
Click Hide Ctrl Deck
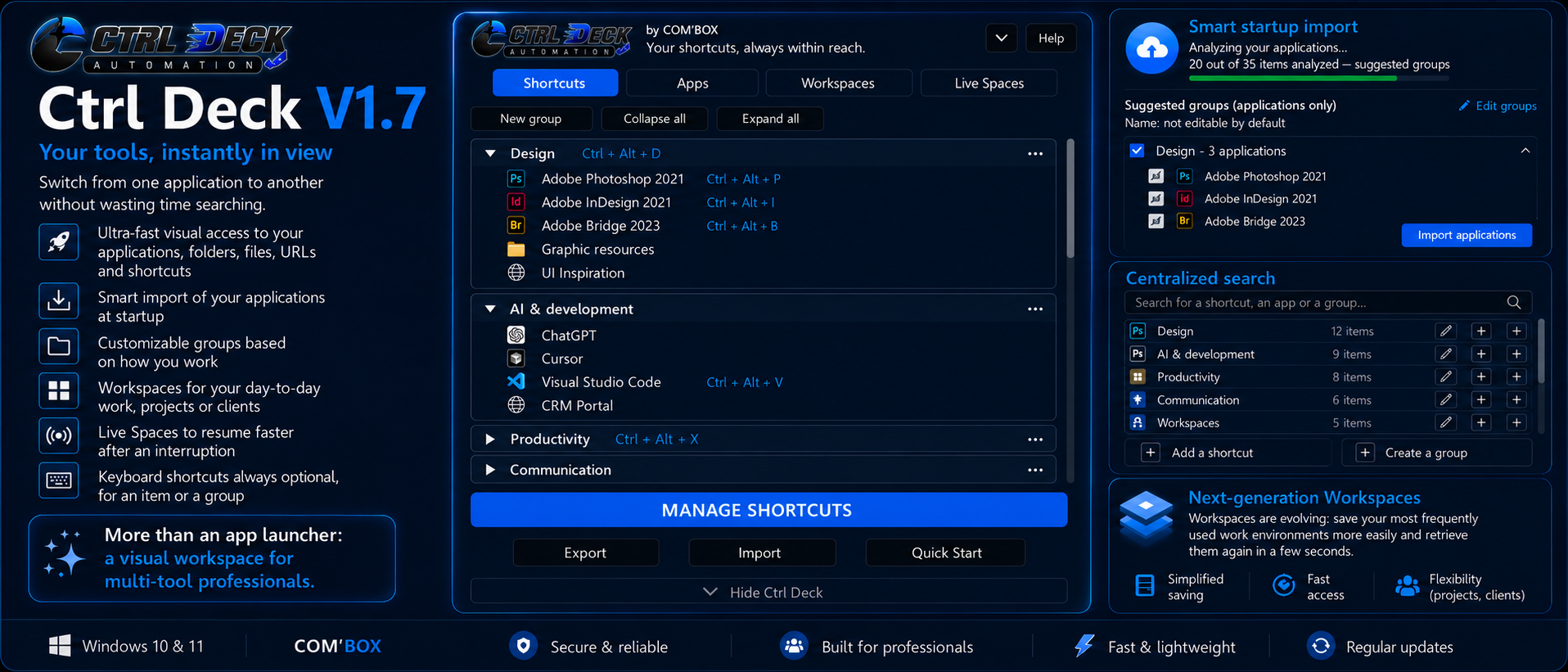pyautogui.click(x=768, y=592)
